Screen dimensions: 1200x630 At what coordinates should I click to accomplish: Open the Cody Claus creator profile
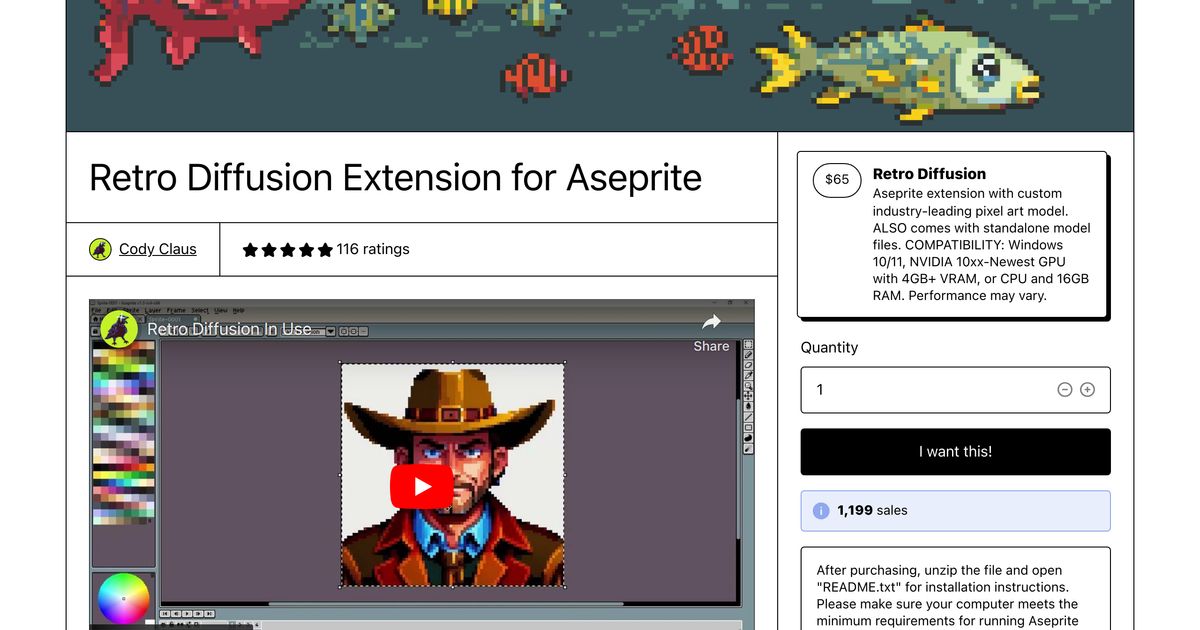[157, 249]
